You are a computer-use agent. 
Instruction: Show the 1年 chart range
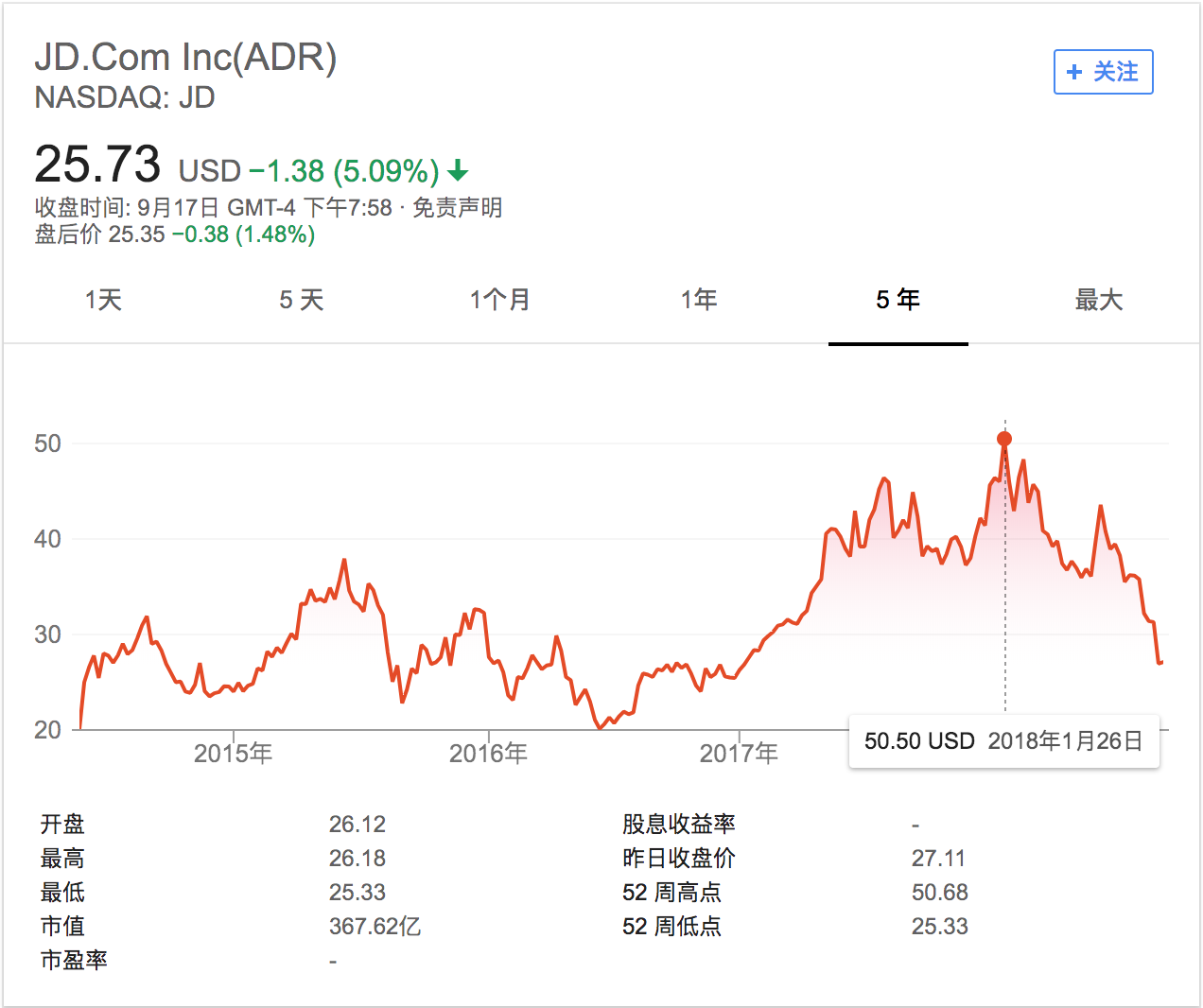(699, 300)
